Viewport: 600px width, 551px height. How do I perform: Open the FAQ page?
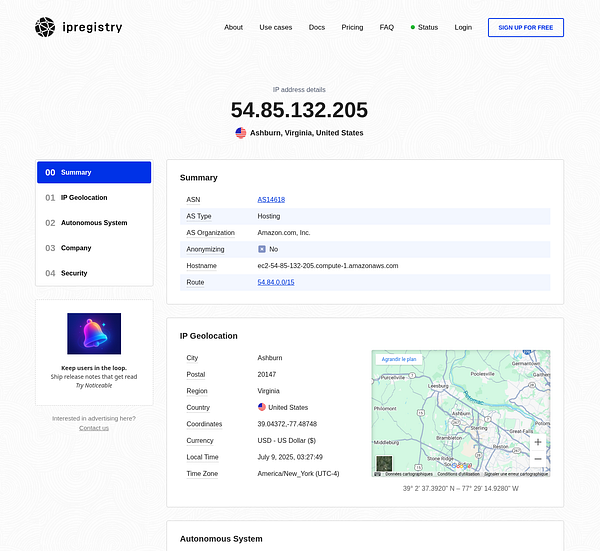pyautogui.click(x=386, y=27)
